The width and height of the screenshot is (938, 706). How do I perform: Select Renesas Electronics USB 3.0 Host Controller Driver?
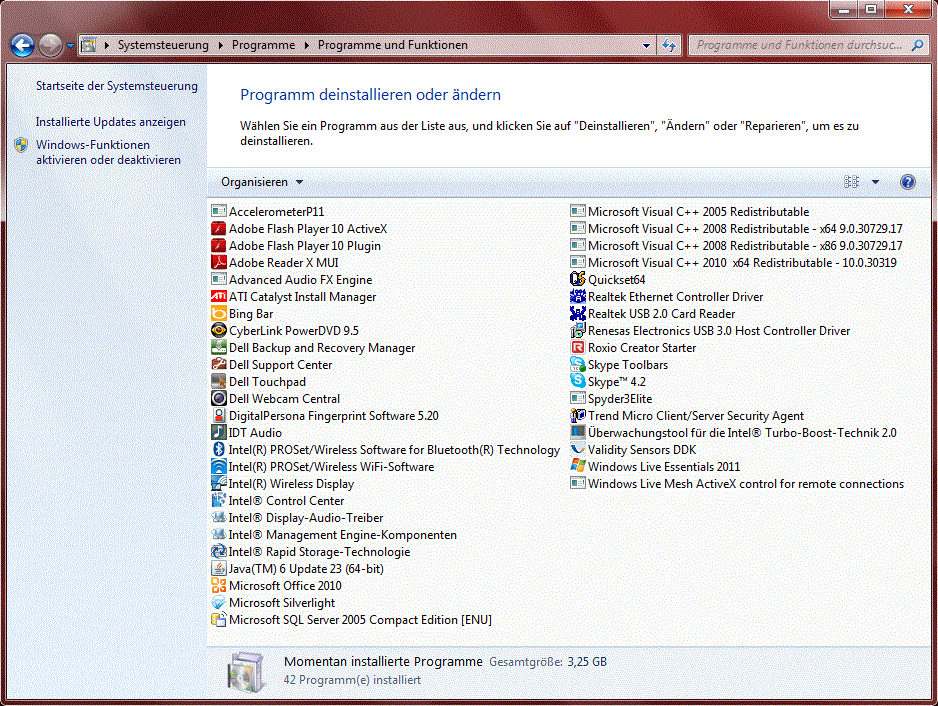click(x=710, y=330)
